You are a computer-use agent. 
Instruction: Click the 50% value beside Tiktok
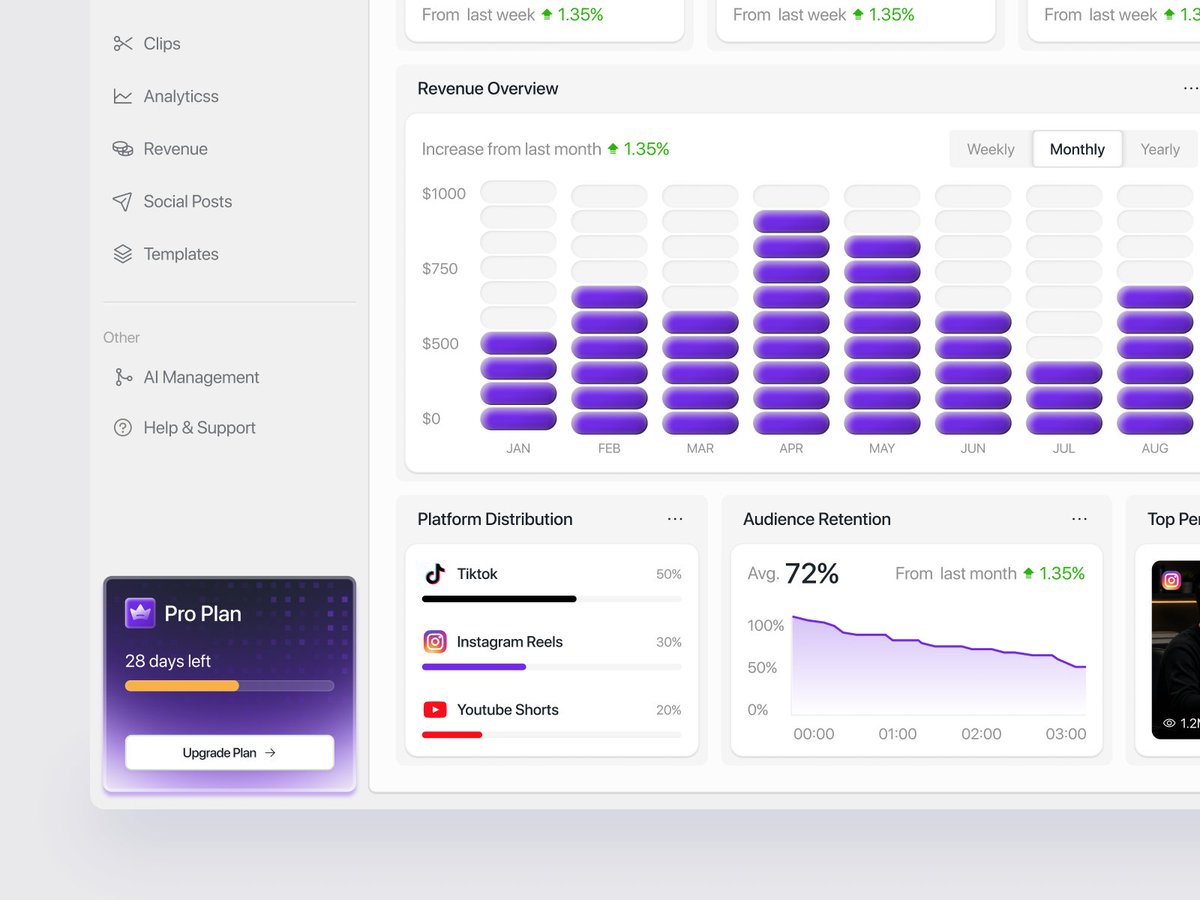click(x=669, y=574)
